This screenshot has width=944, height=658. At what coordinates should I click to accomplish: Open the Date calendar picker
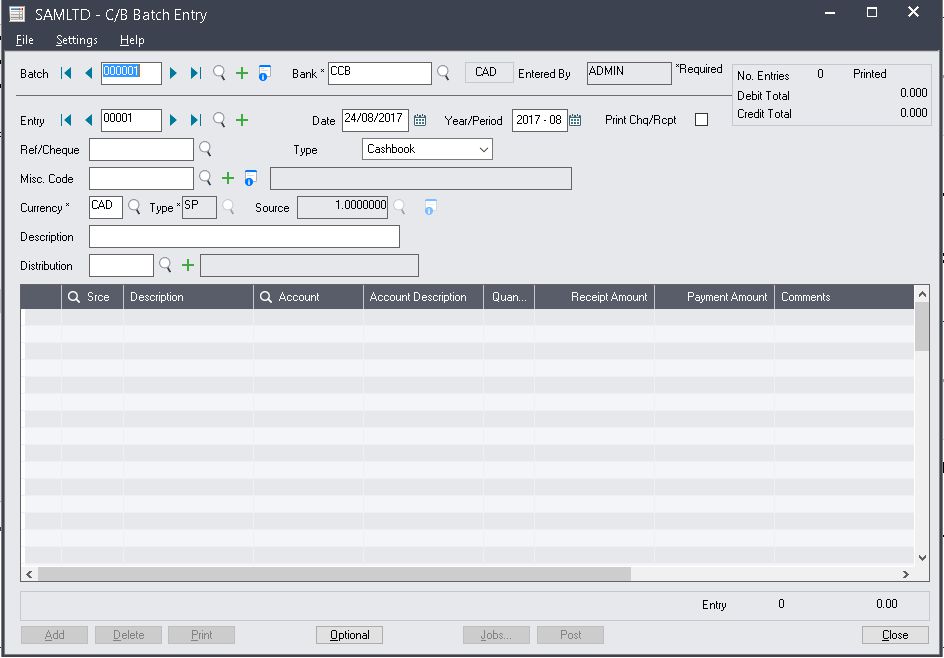point(420,120)
